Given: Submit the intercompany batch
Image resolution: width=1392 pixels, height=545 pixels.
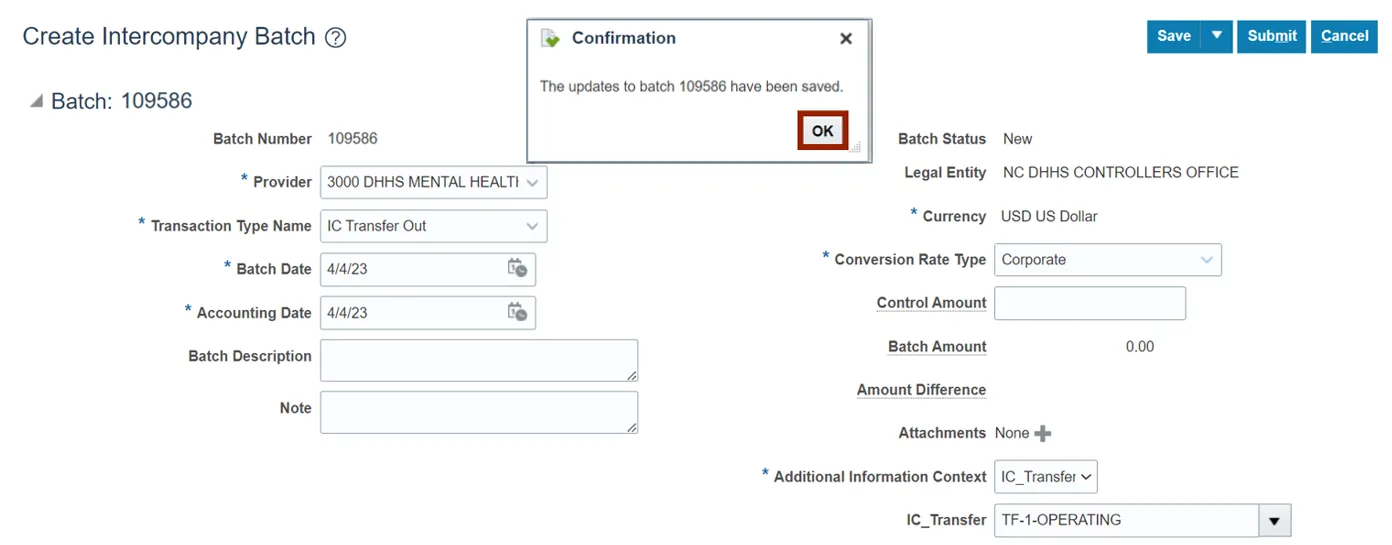Looking at the screenshot, I should (1271, 36).
